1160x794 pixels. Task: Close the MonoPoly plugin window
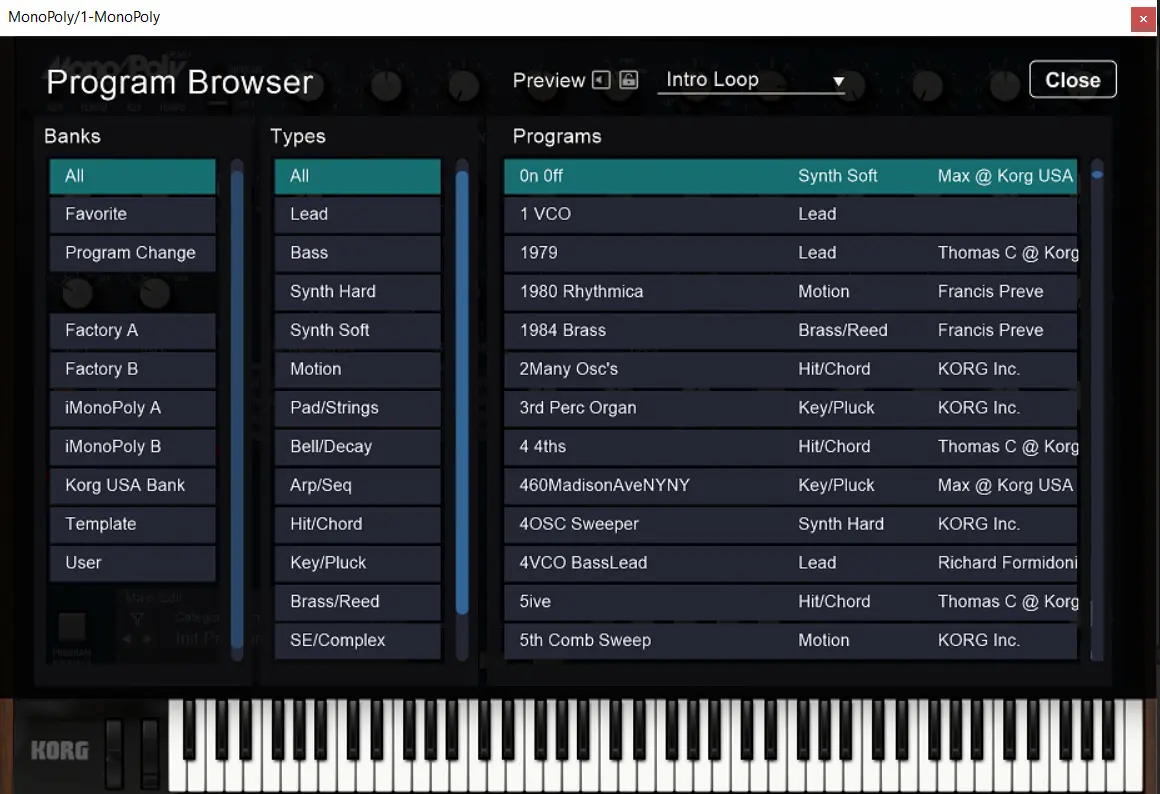[1143, 19]
